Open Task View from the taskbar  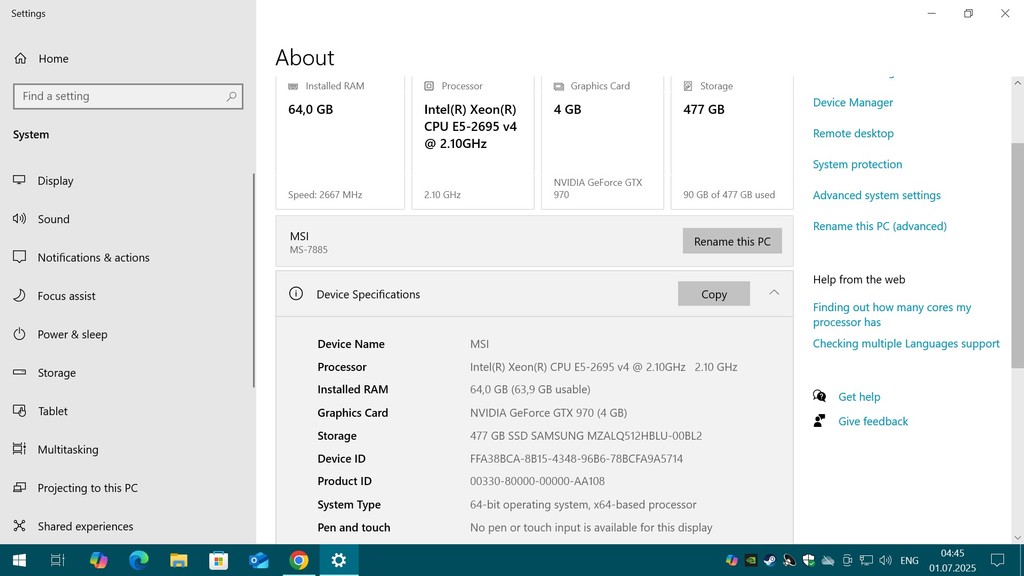57,560
